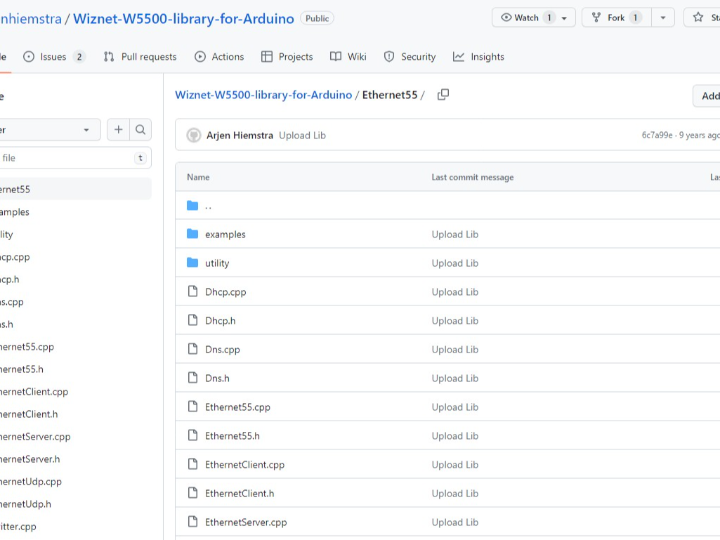Image resolution: width=720 pixels, height=540 pixels.
Task: Click the Add file button
Action: click(x=707, y=96)
